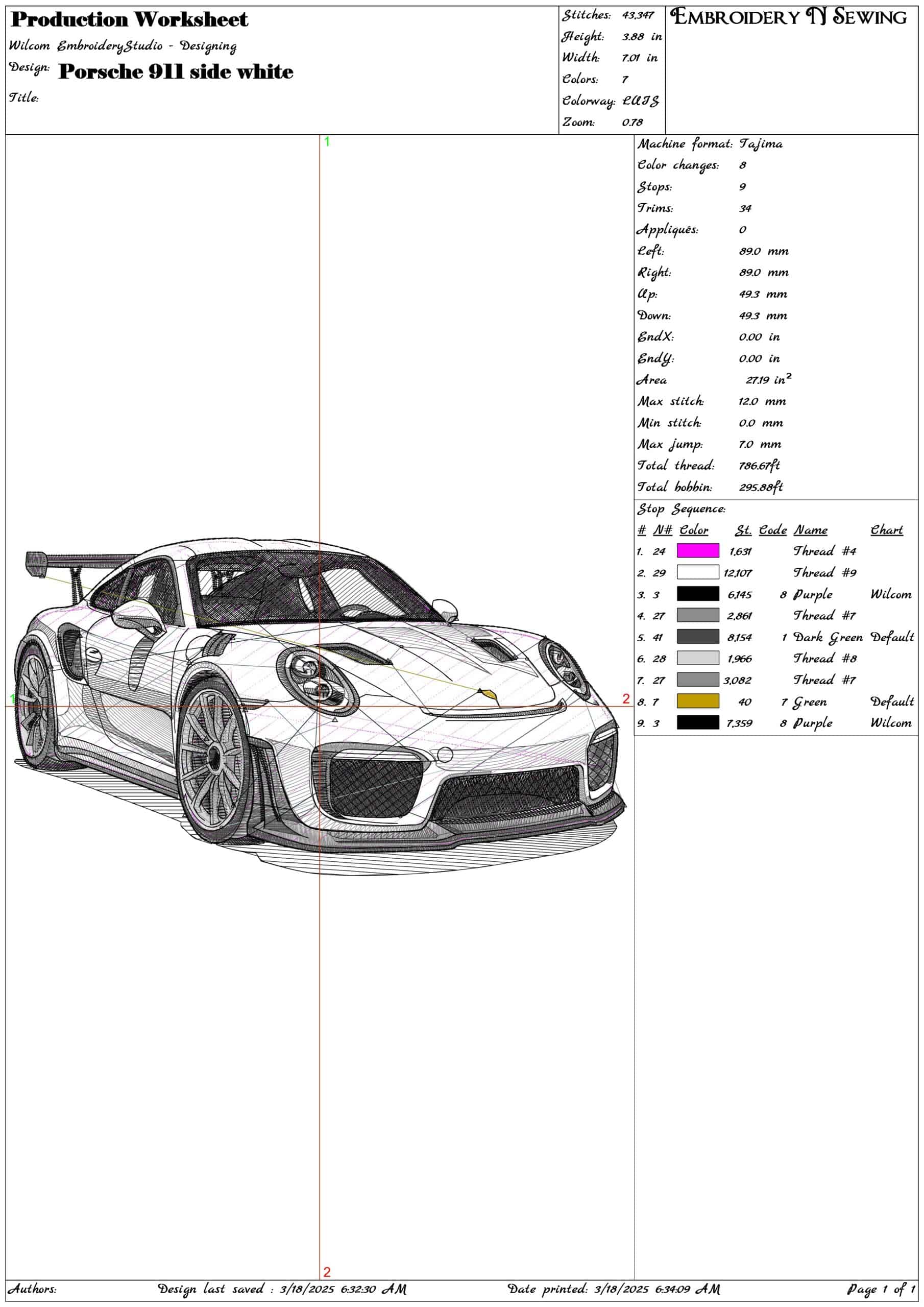924x1307 pixels.
Task: Click the design name 'Porsche 911 side white'
Action: (x=176, y=71)
